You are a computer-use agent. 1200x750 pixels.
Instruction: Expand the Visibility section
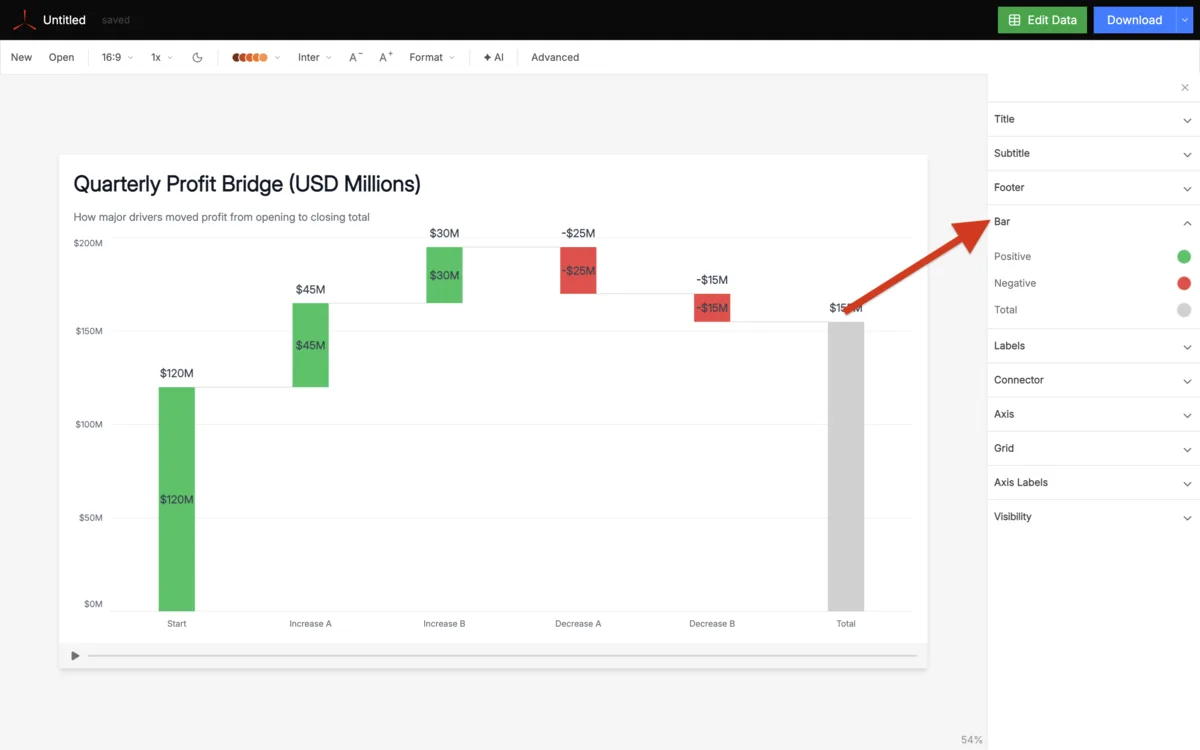click(x=1093, y=516)
